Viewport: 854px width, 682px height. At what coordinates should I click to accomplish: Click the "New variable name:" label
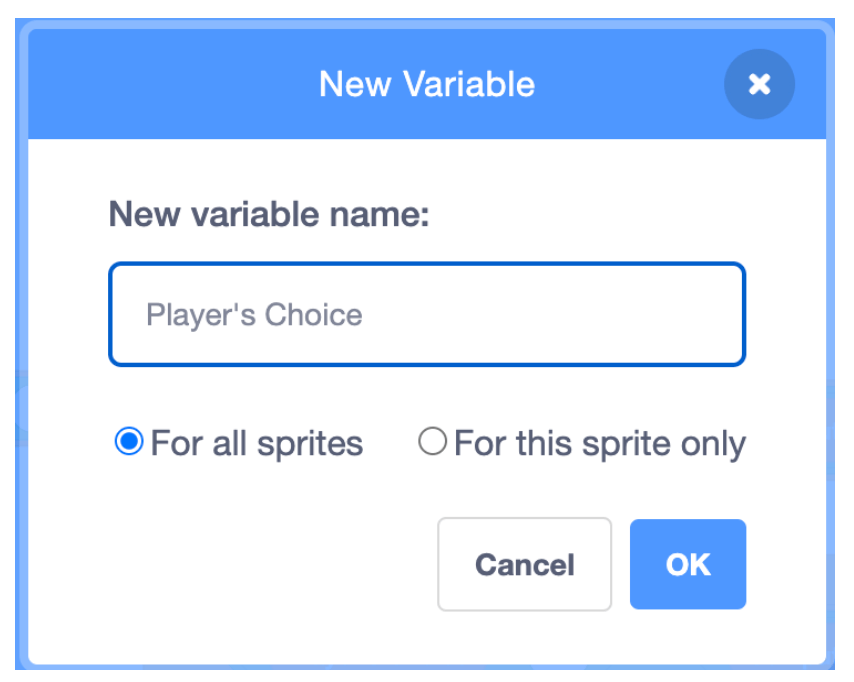(268, 214)
